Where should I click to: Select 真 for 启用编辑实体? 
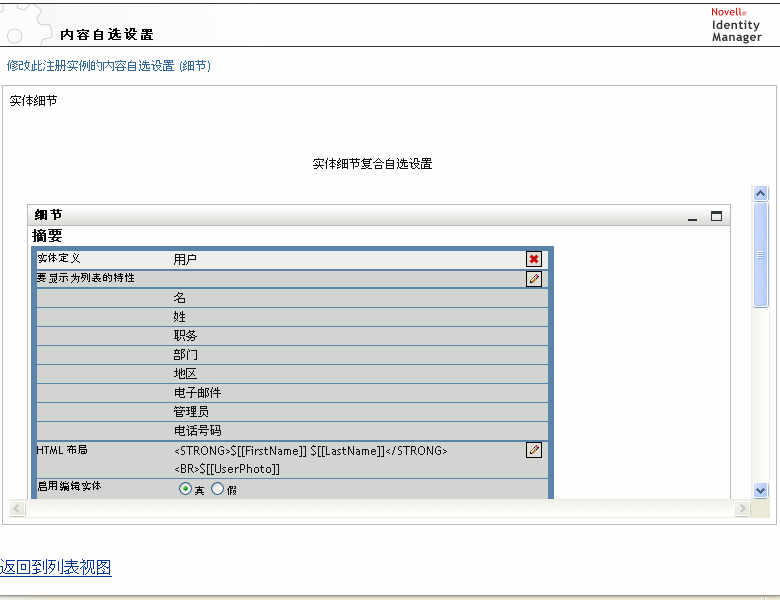coord(185,489)
